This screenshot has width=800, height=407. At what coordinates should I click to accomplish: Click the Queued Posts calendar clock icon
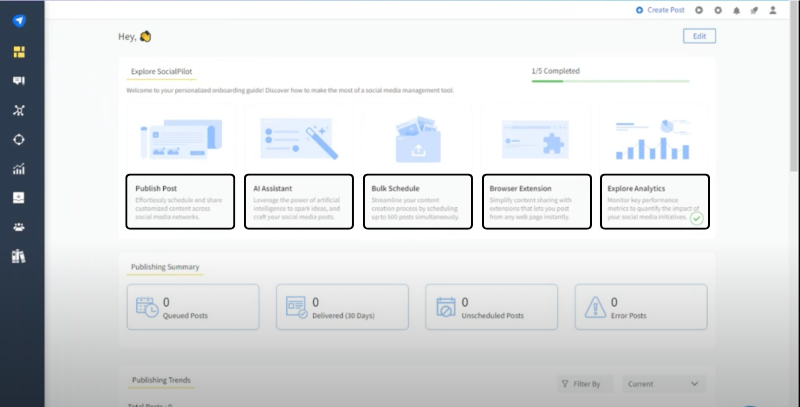(x=147, y=307)
